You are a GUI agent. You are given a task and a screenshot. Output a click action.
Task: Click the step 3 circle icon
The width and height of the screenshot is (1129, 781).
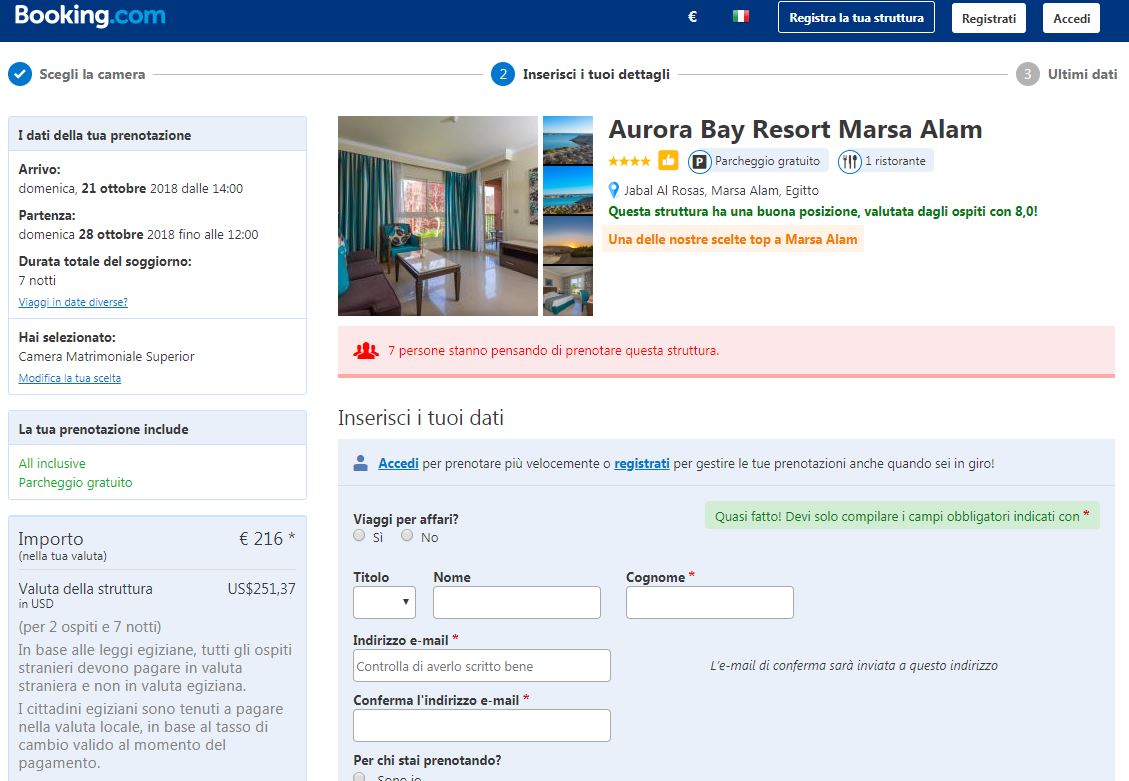click(x=1027, y=74)
